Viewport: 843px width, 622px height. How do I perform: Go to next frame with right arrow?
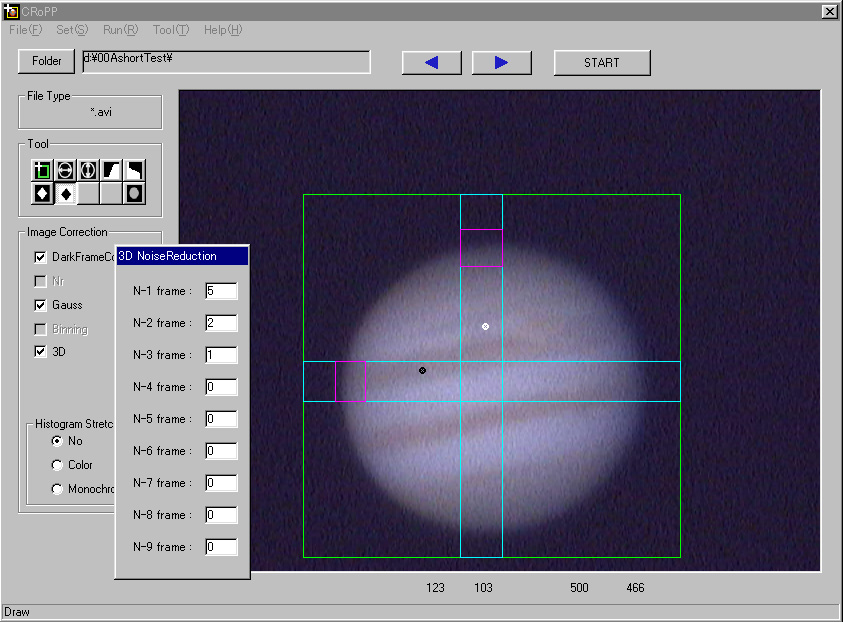coord(501,63)
